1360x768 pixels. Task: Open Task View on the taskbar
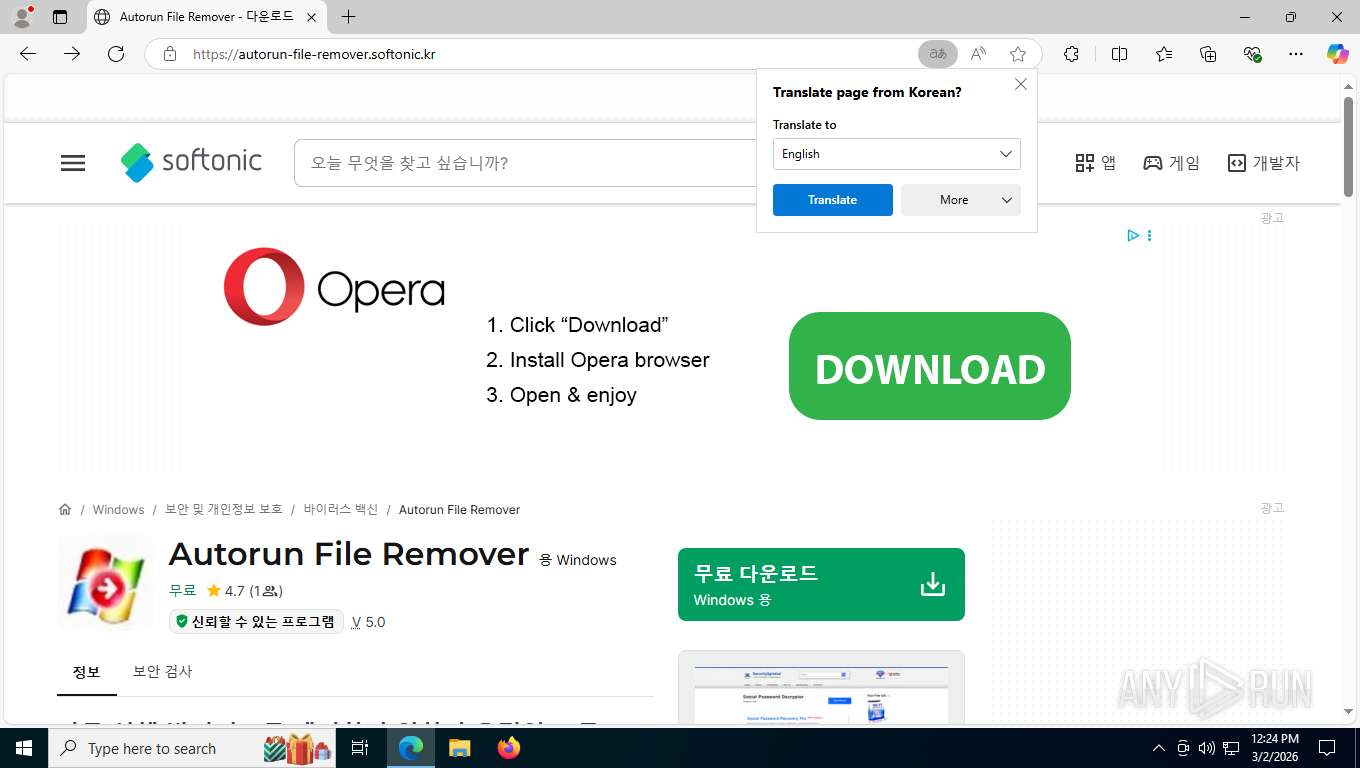(x=361, y=748)
